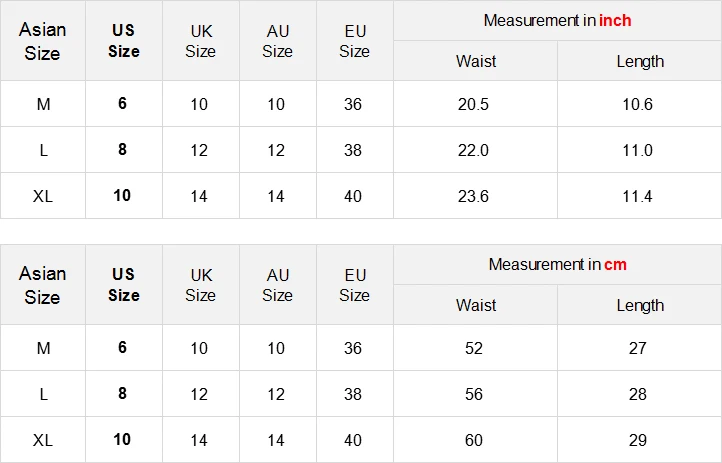Click "Asian Size" header in inch table
Image resolution: width=722 pixels, height=463 pixels.
(43, 41)
